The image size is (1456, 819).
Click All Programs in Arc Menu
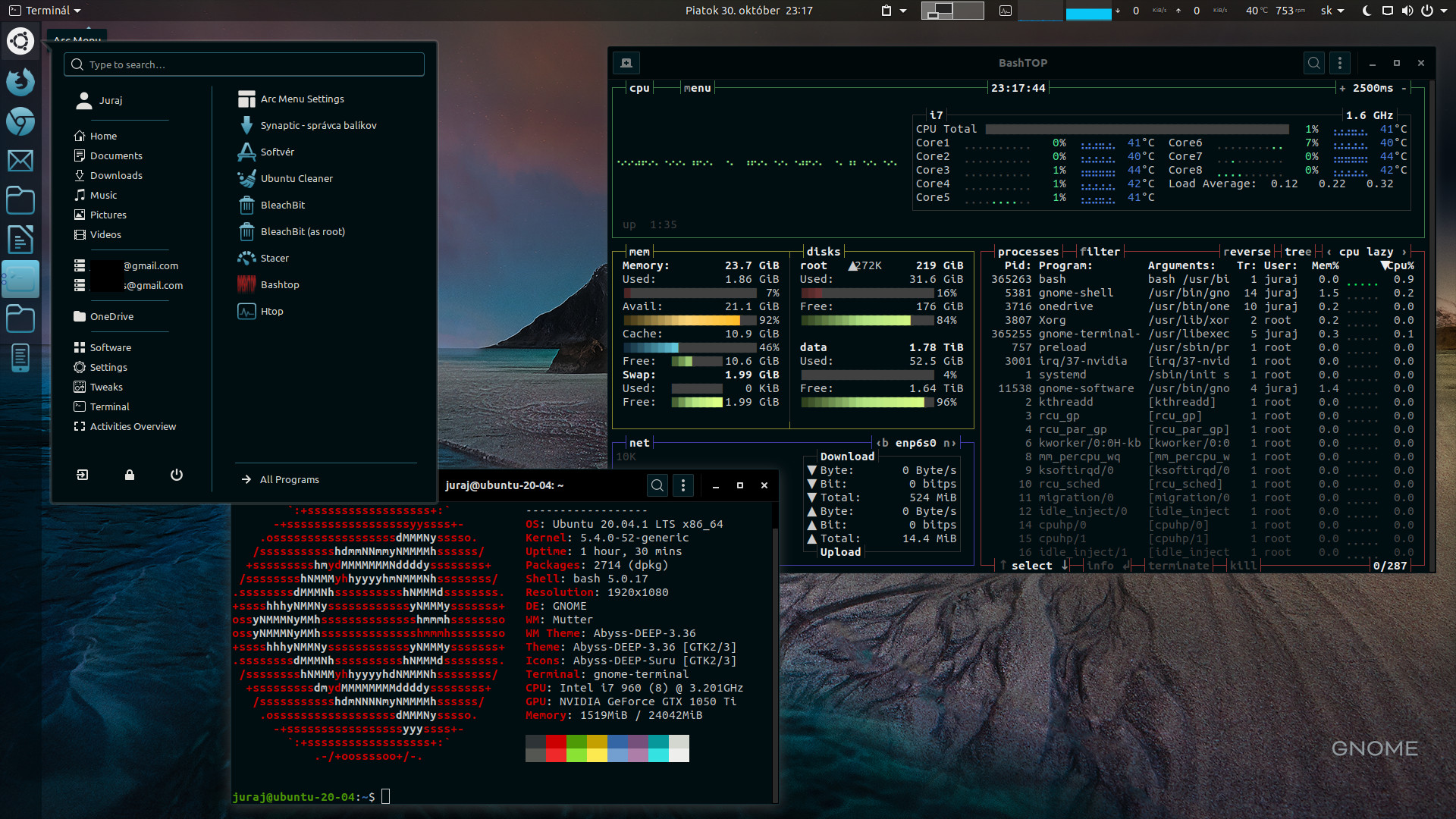[281, 480]
